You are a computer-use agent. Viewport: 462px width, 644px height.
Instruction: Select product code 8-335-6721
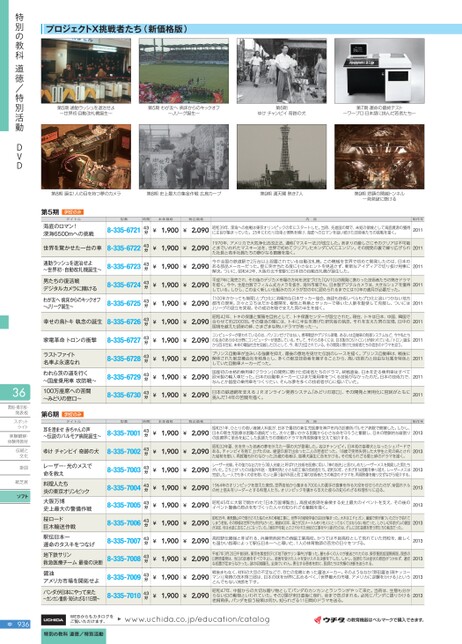tap(124, 230)
